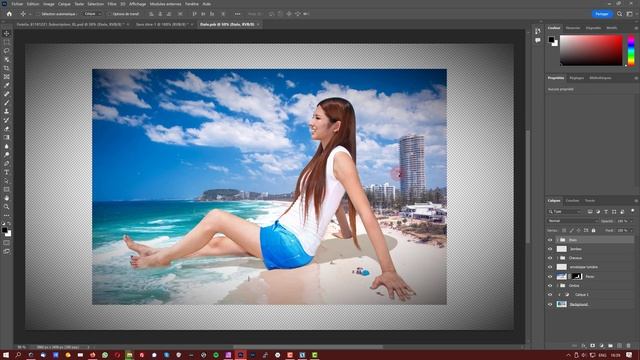Open the layer filter Type dropdown
Viewport: 640px width, 360px height.
click(564, 211)
